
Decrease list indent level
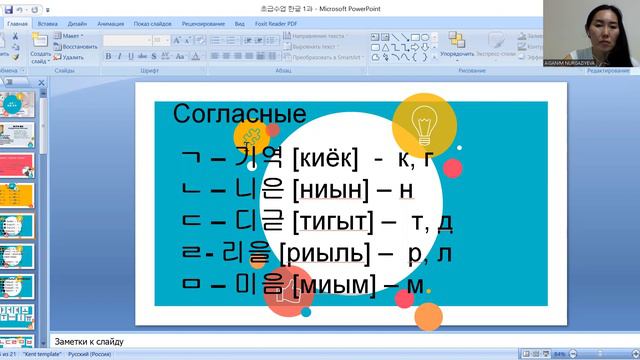point(248,40)
